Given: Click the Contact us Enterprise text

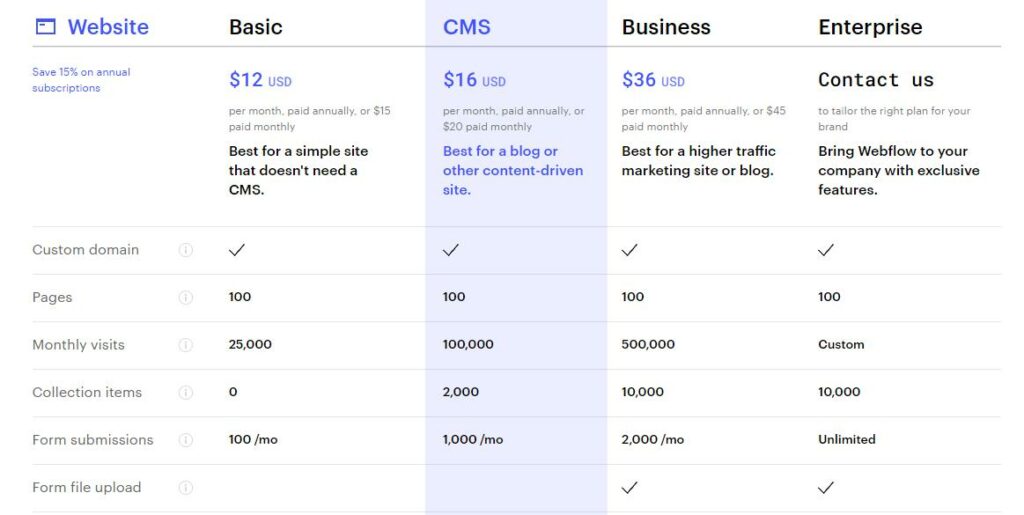Looking at the screenshot, I should (x=876, y=80).
